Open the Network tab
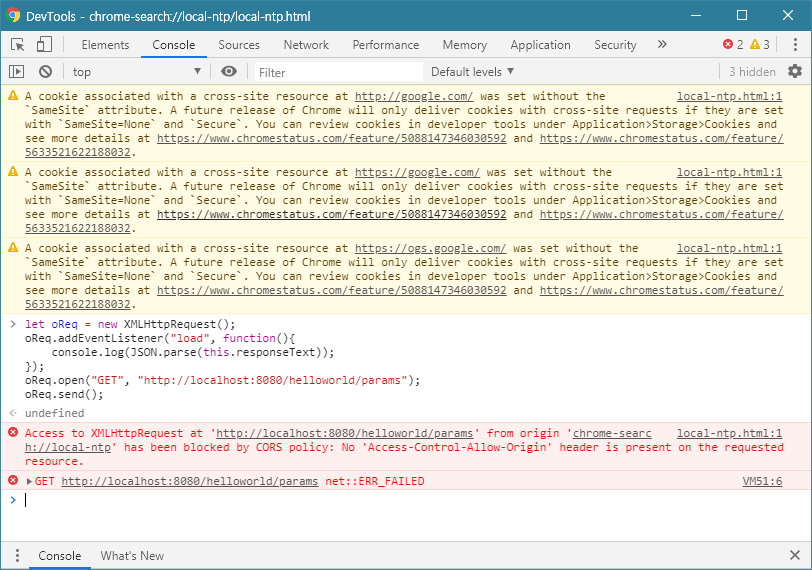The image size is (812, 570). (x=306, y=45)
